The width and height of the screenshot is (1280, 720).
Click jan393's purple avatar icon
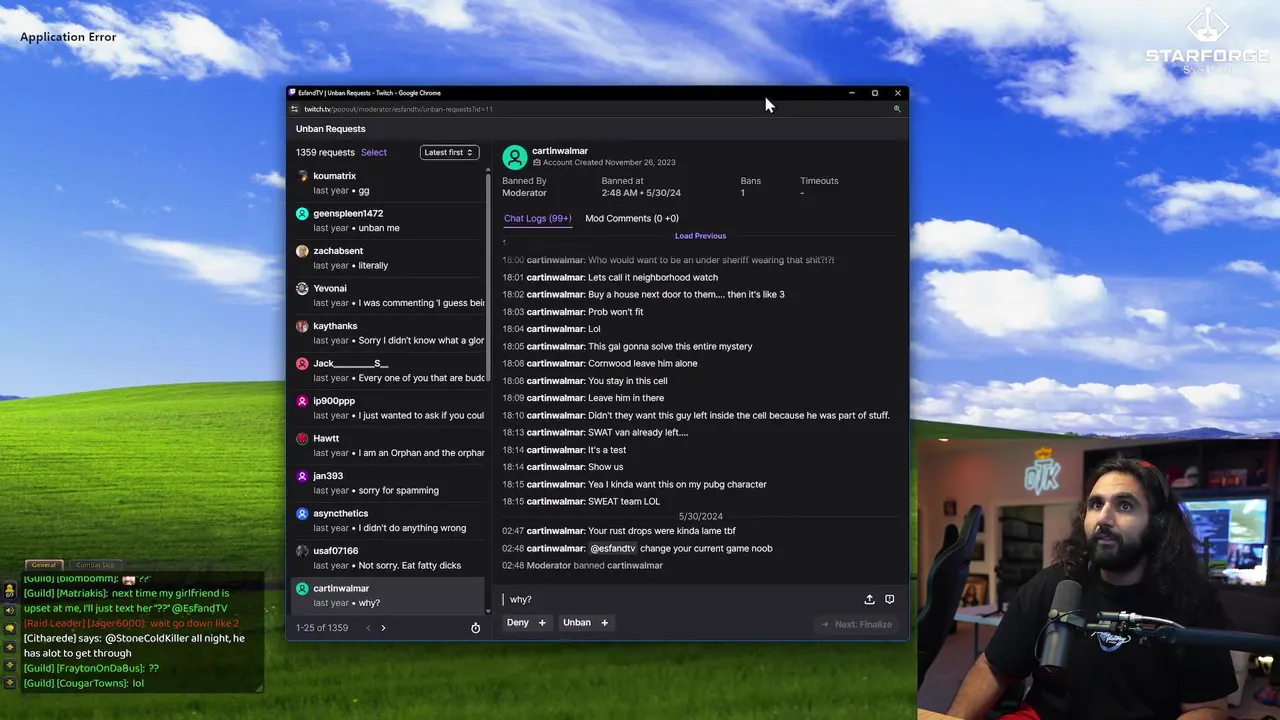[302, 476]
